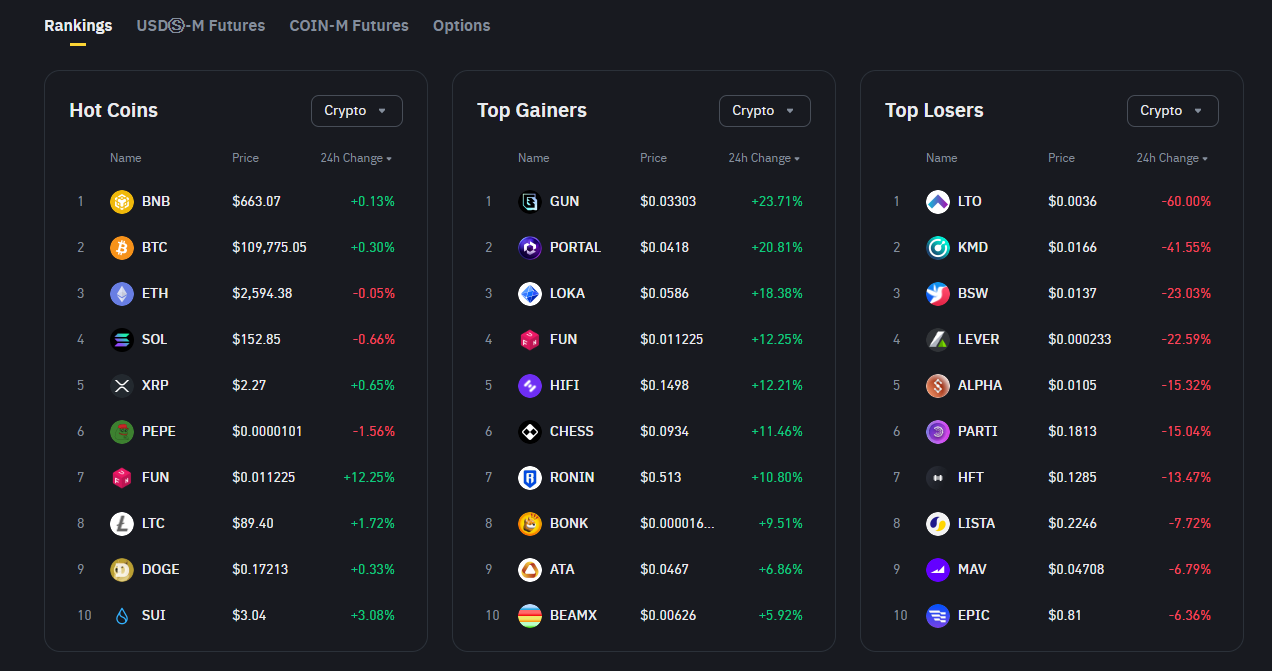Click the Ethereum logo icon
The width and height of the screenshot is (1272, 671).
[x=121, y=293]
